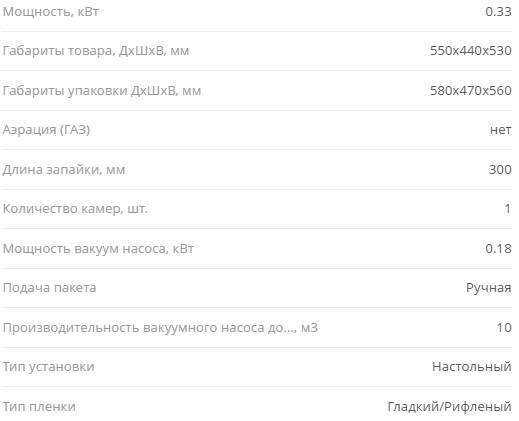
Task: Click 'Габариты товара, ДхШхВ, мм' label
Action: click(x=96, y=51)
